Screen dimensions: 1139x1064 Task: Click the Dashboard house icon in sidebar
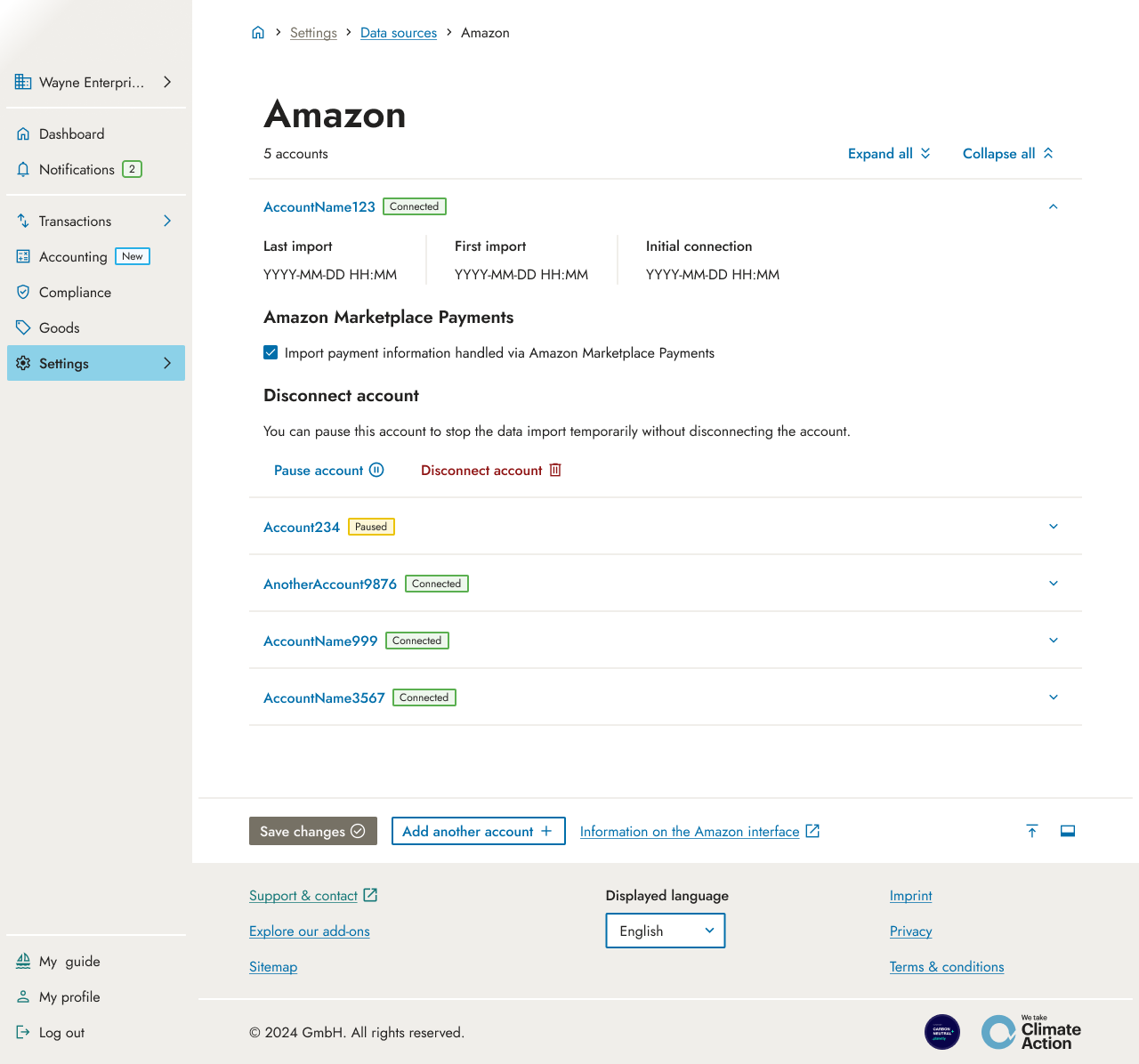pos(23,133)
